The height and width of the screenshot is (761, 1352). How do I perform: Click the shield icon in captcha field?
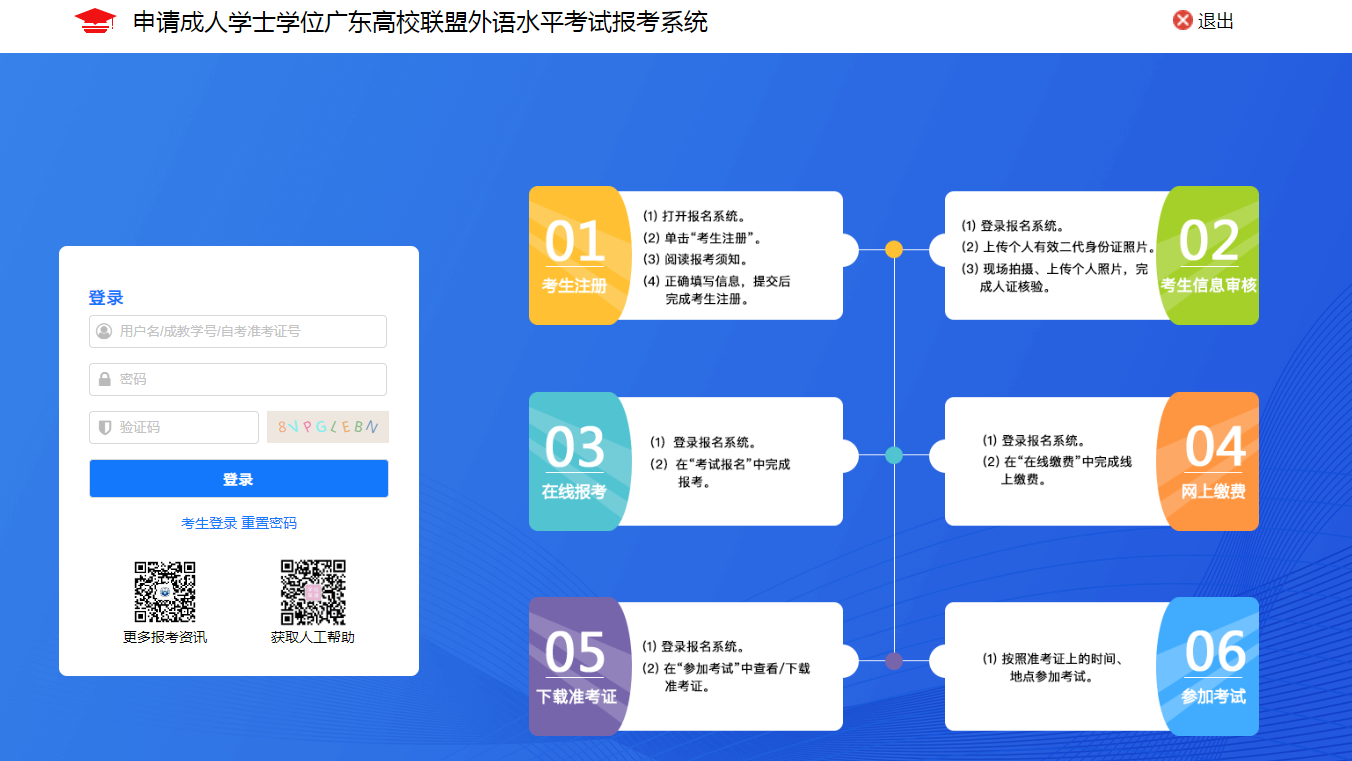point(104,427)
